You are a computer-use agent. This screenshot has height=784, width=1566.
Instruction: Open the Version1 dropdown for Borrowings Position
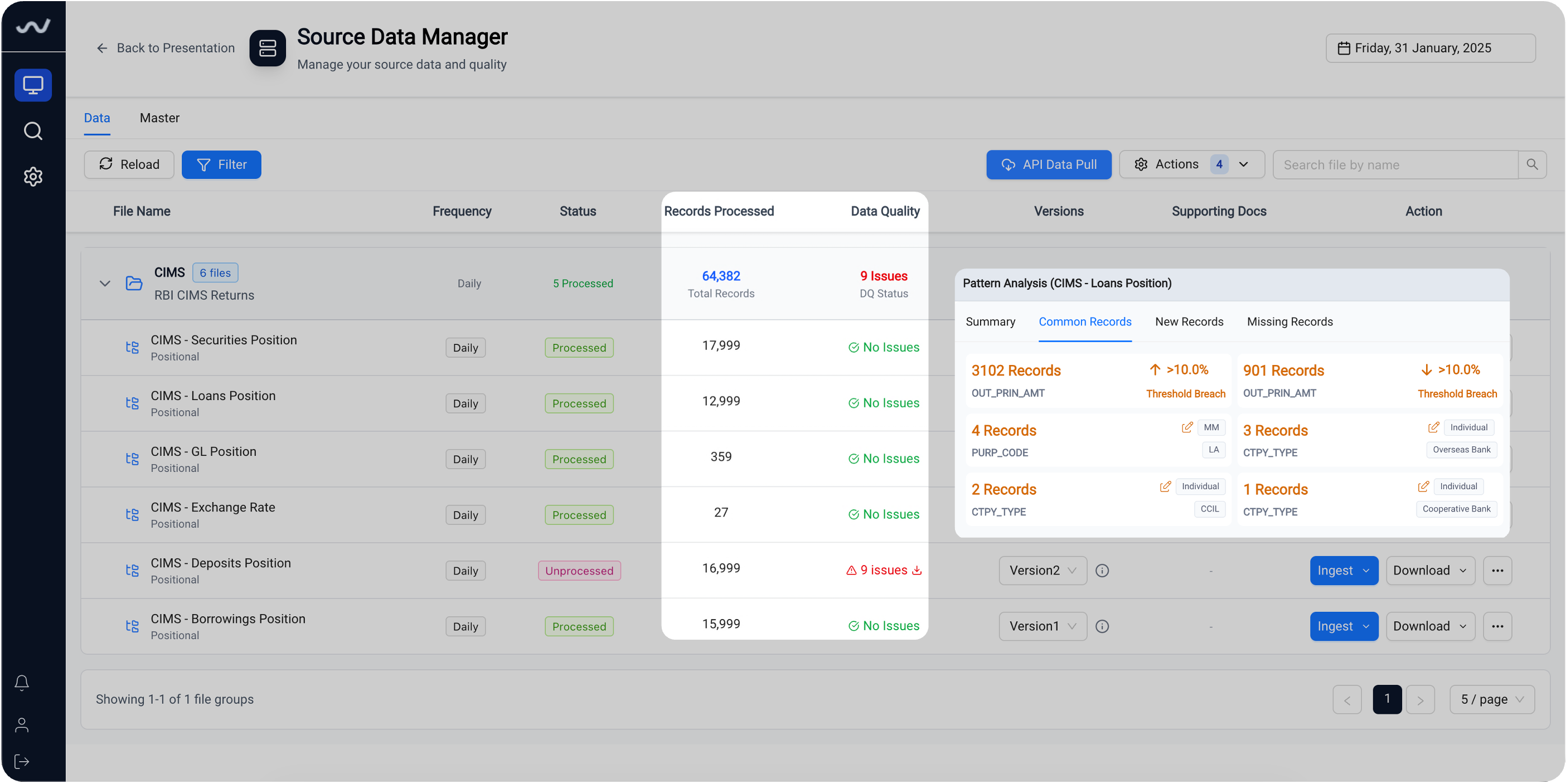tap(1043, 627)
